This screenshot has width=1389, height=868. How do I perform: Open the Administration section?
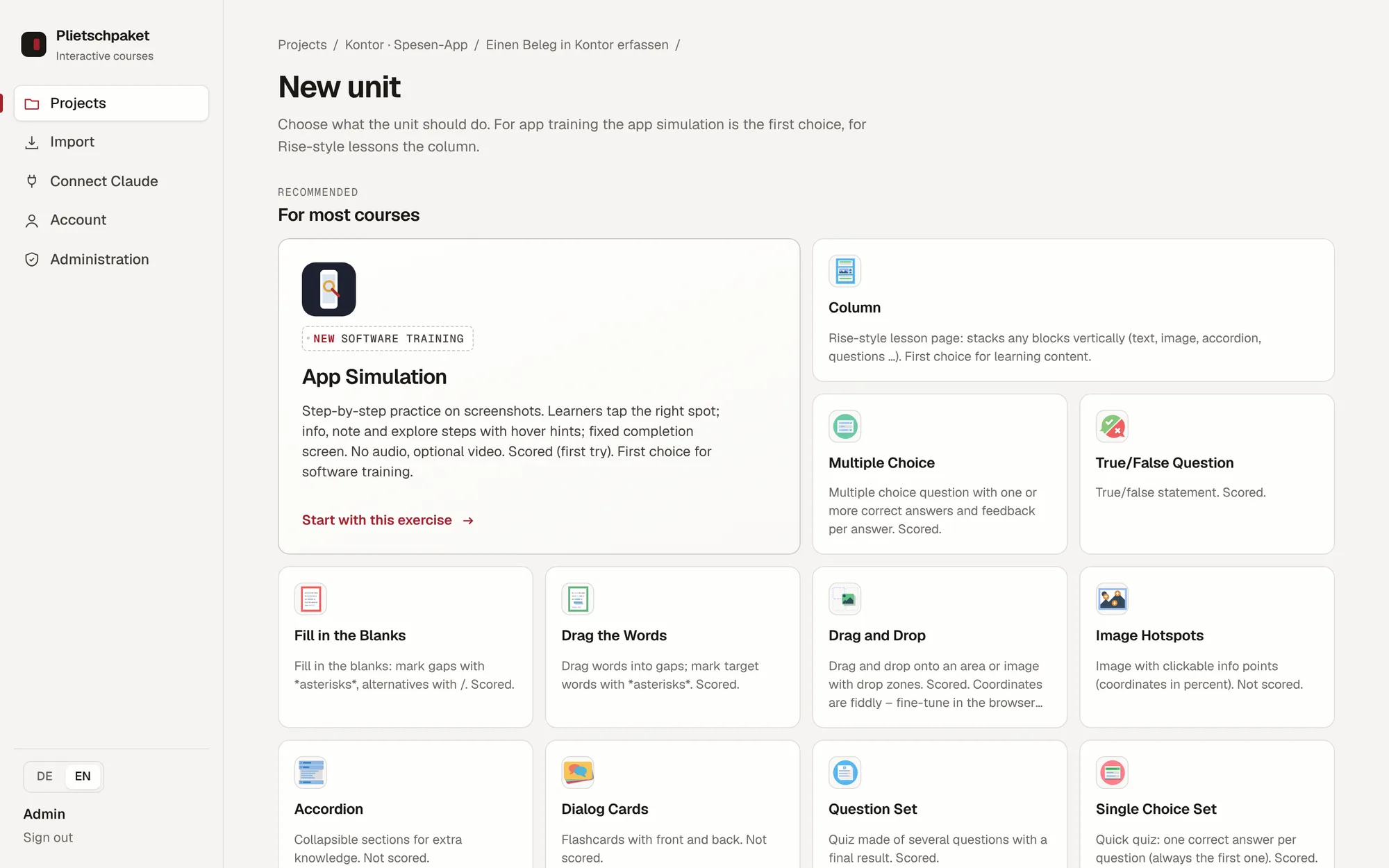pos(111,260)
